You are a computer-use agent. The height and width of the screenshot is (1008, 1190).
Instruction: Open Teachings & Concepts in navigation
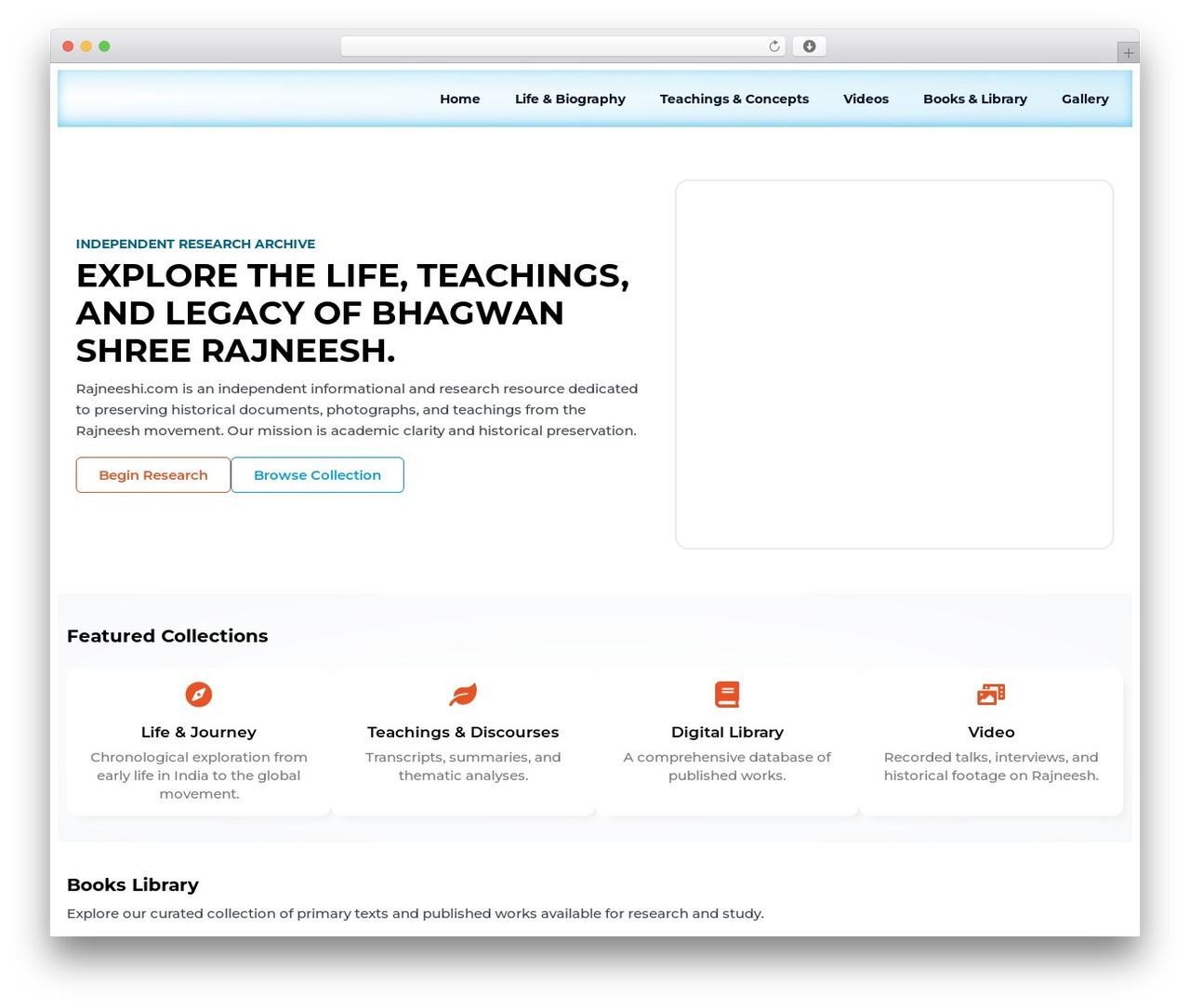734,99
